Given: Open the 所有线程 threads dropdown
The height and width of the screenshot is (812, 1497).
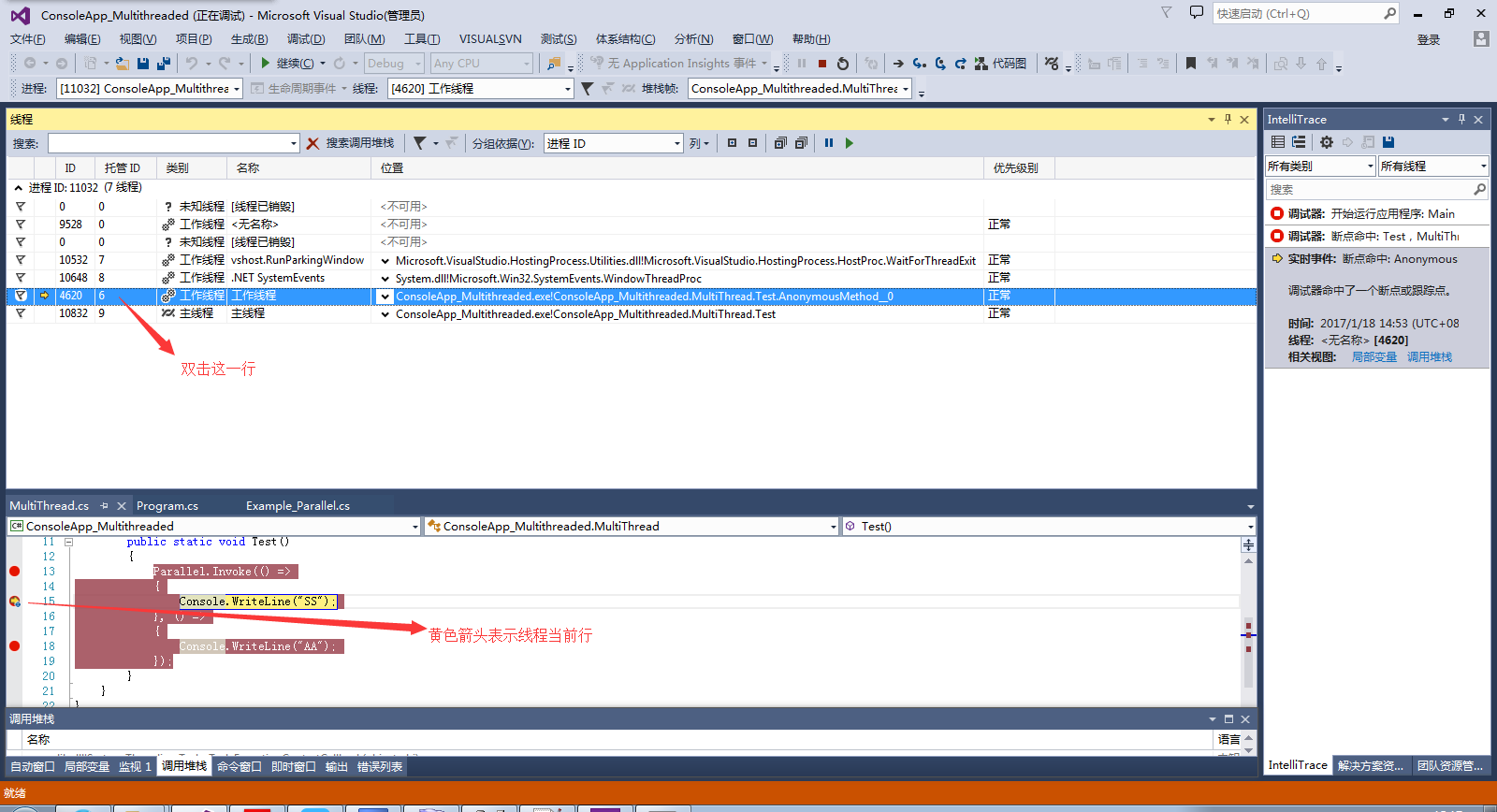Looking at the screenshot, I should click(1433, 166).
